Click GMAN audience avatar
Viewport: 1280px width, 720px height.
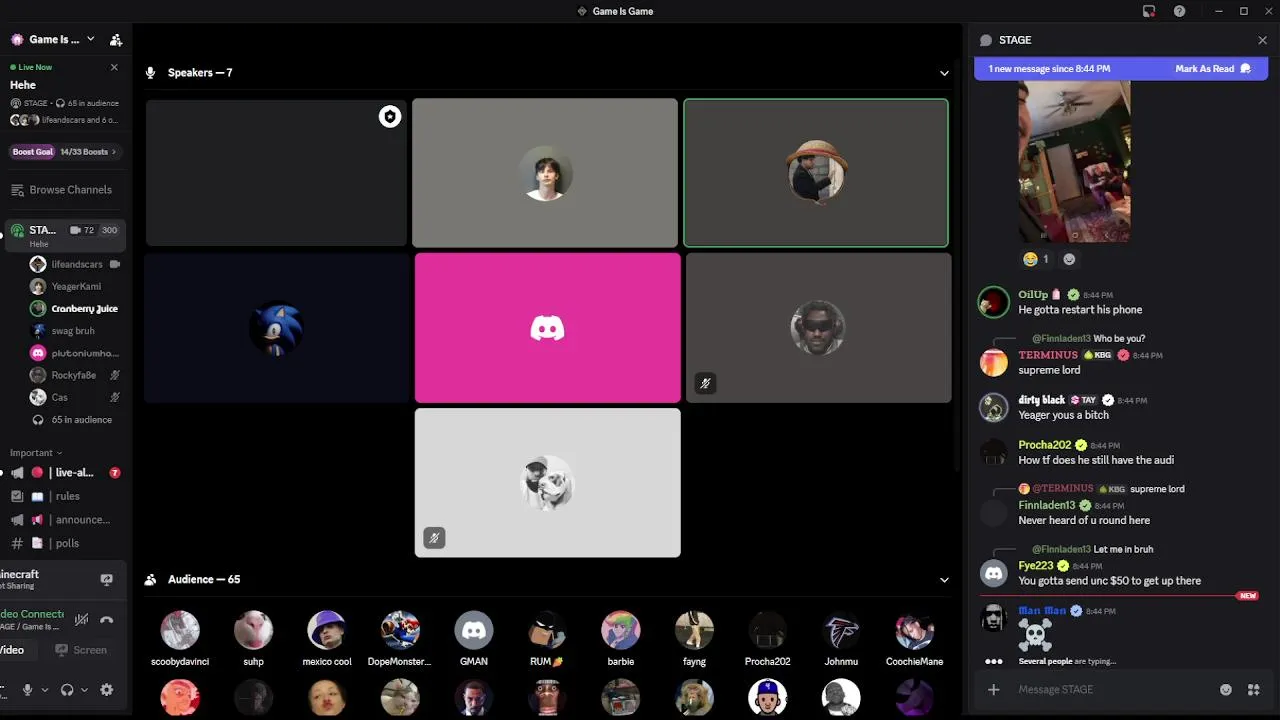(474, 631)
